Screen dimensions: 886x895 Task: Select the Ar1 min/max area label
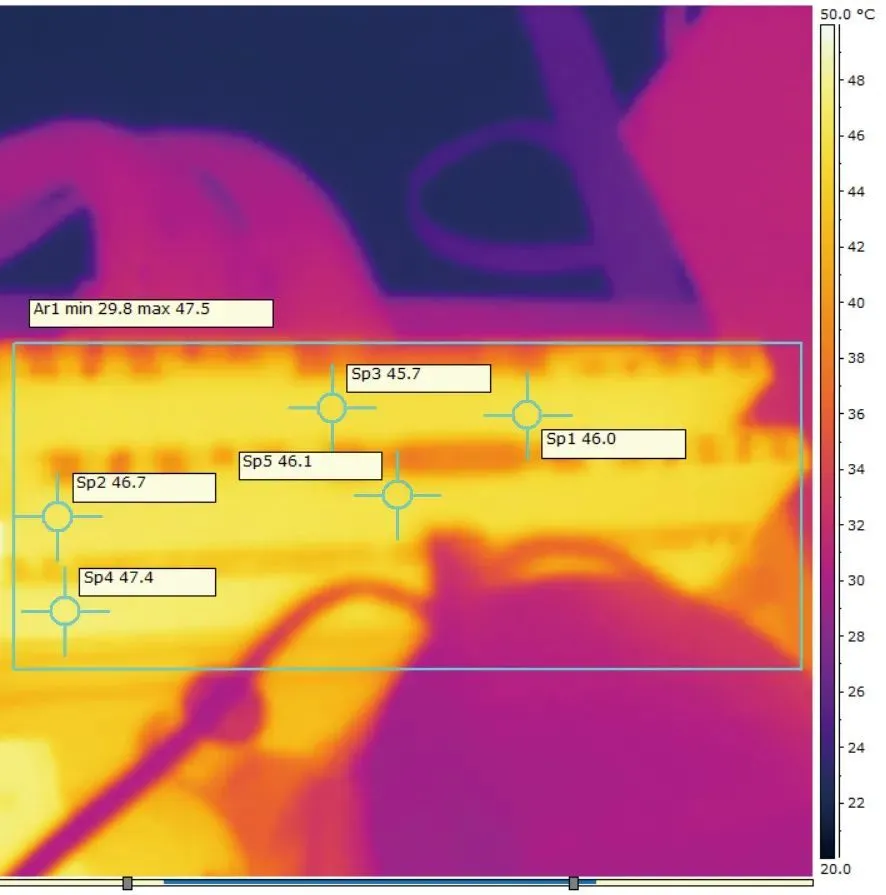click(150, 313)
